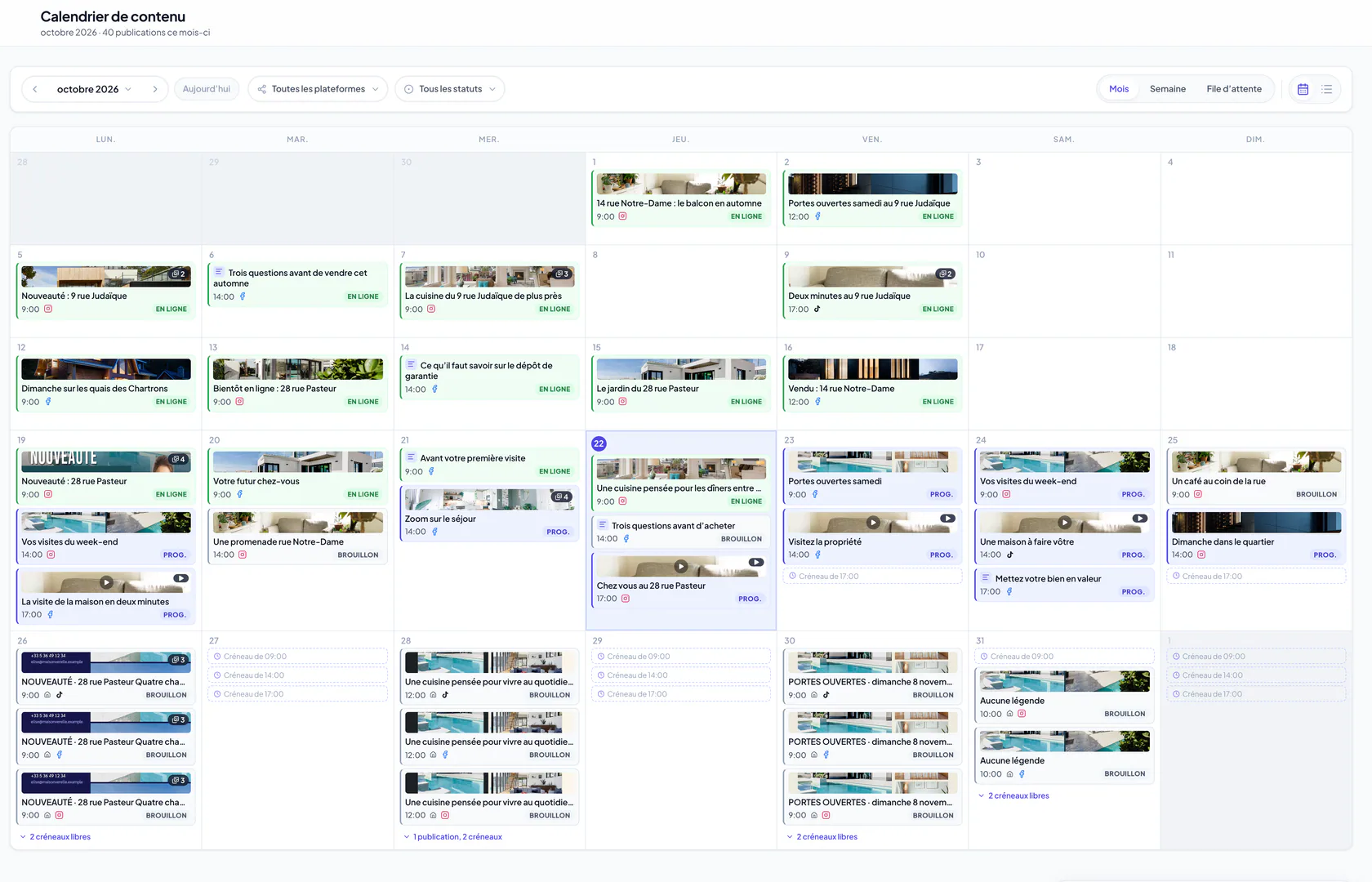The height and width of the screenshot is (882, 1372).
Task: Go to previous month arrow
Action: point(35,89)
